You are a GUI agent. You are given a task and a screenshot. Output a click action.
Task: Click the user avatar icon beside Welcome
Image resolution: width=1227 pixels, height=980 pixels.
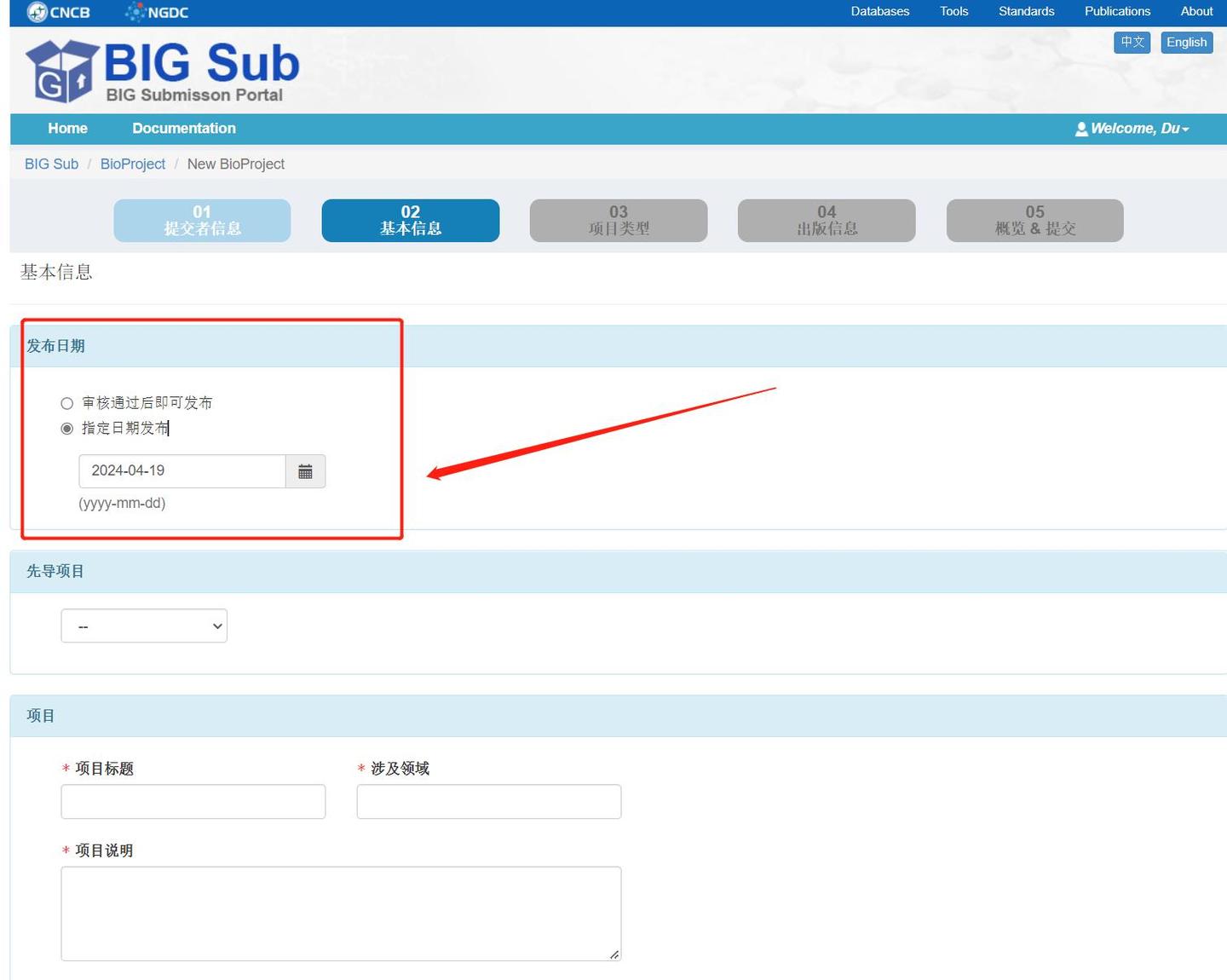(1081, 129)
